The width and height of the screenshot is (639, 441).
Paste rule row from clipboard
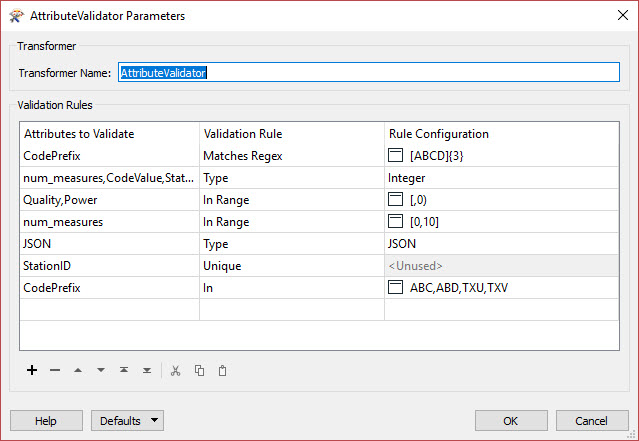(x=223, y=370)
